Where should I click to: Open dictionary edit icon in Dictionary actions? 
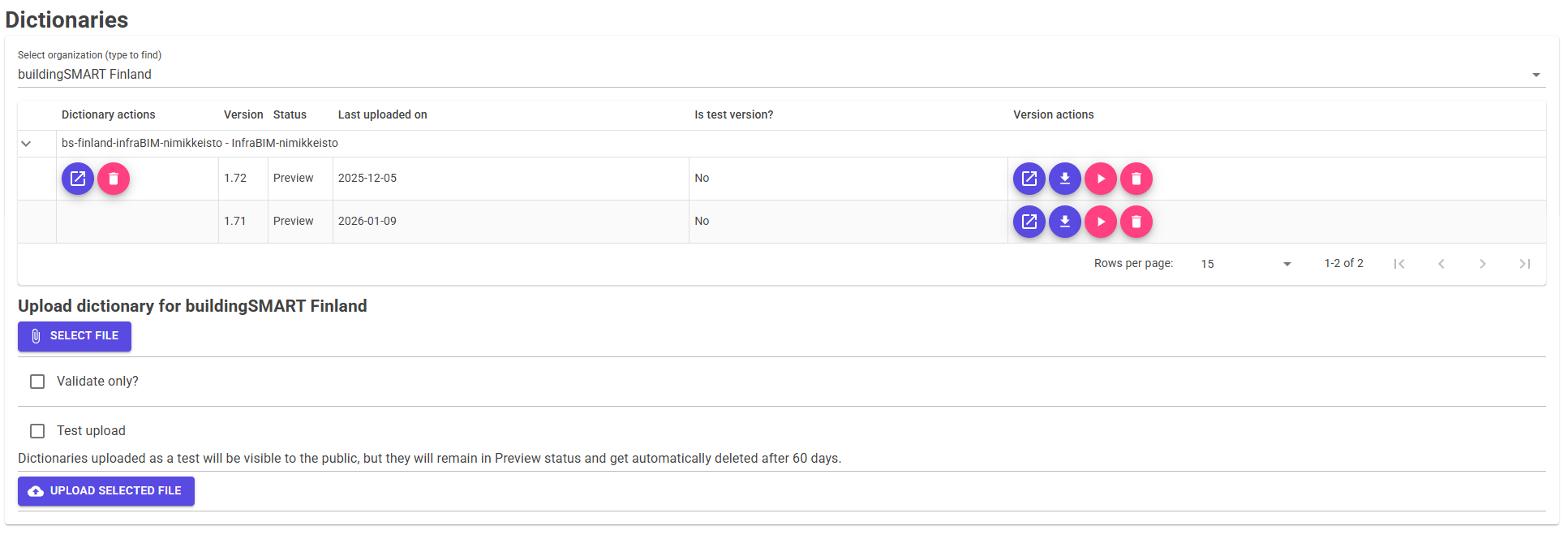point(78,179)
